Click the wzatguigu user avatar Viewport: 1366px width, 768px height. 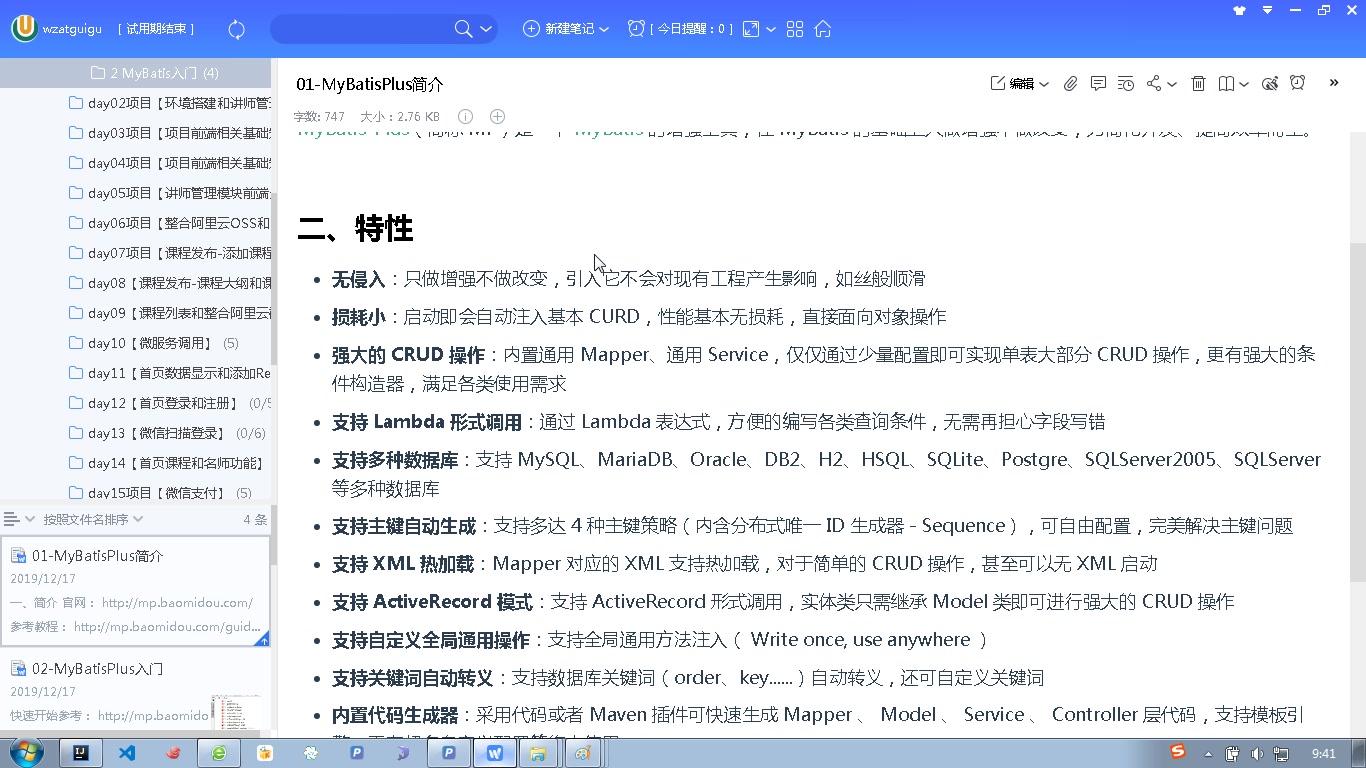(x=24, y=29)
